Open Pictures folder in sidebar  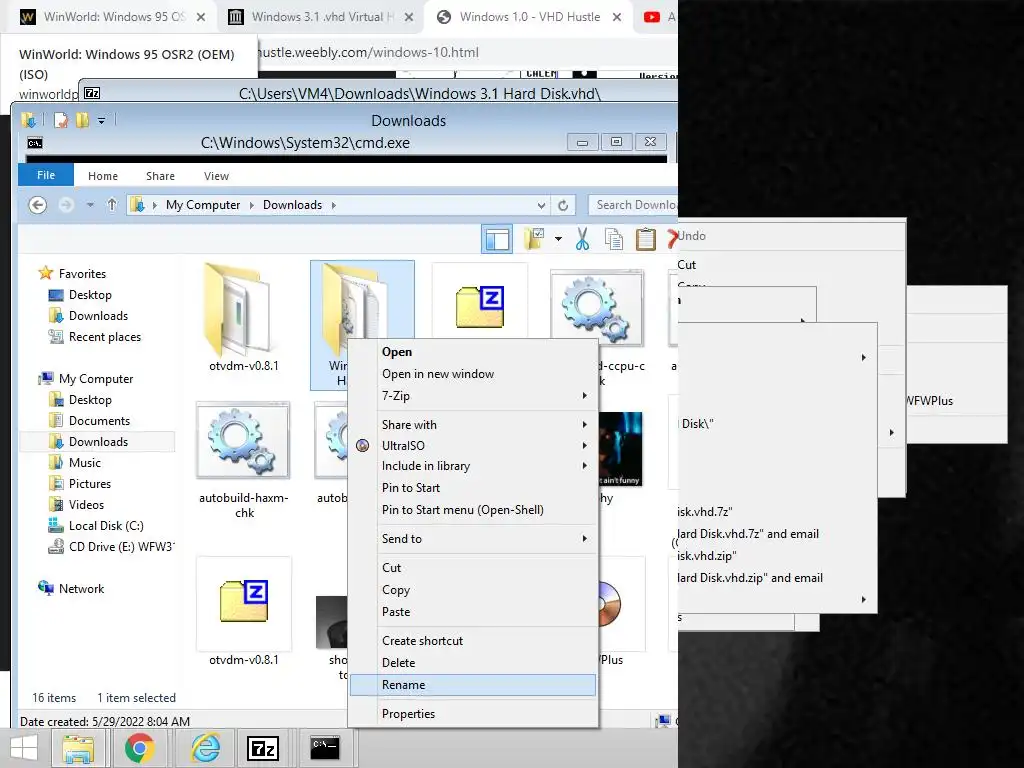point(90,484)
